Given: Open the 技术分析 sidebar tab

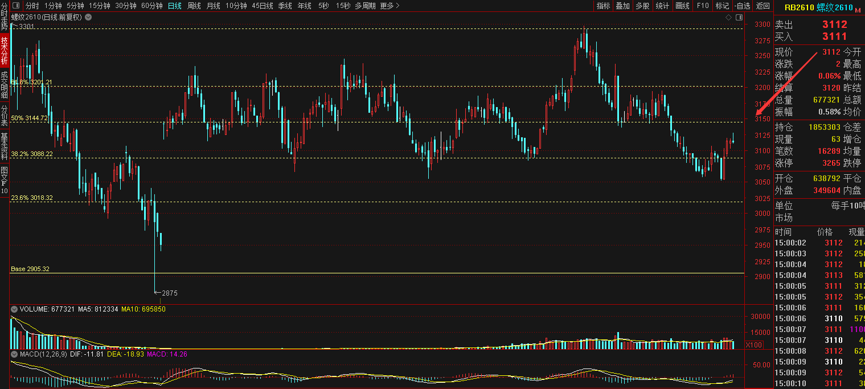Looking at the screenshot, I should 4,51.
